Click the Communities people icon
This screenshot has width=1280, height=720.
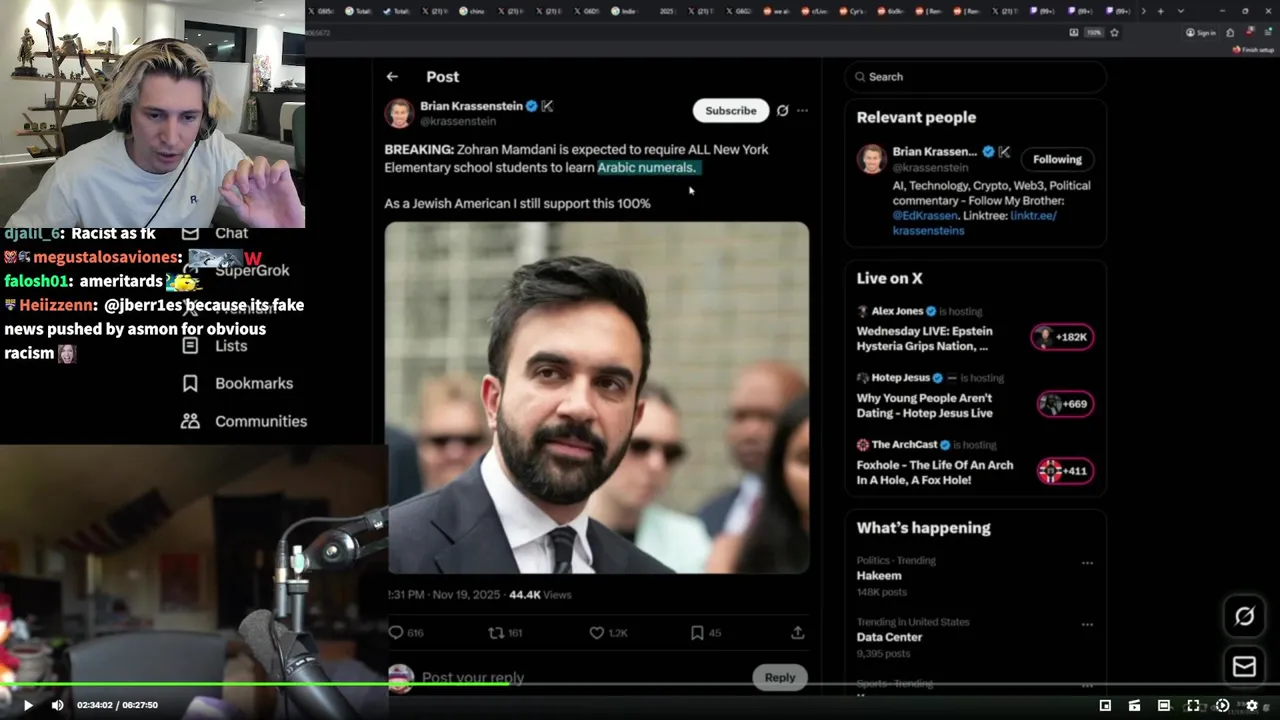tap(190, 421)
